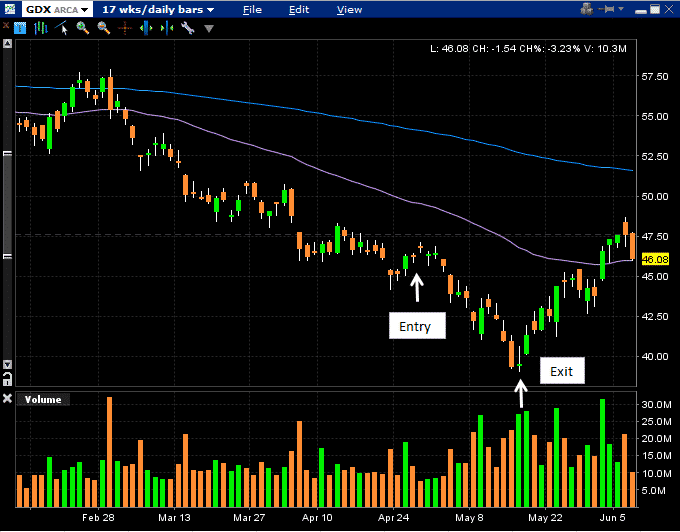The image size is (680, 532).
Task: Expand the toolbar overflow gray triangle
Action: (x=209, y=29)
